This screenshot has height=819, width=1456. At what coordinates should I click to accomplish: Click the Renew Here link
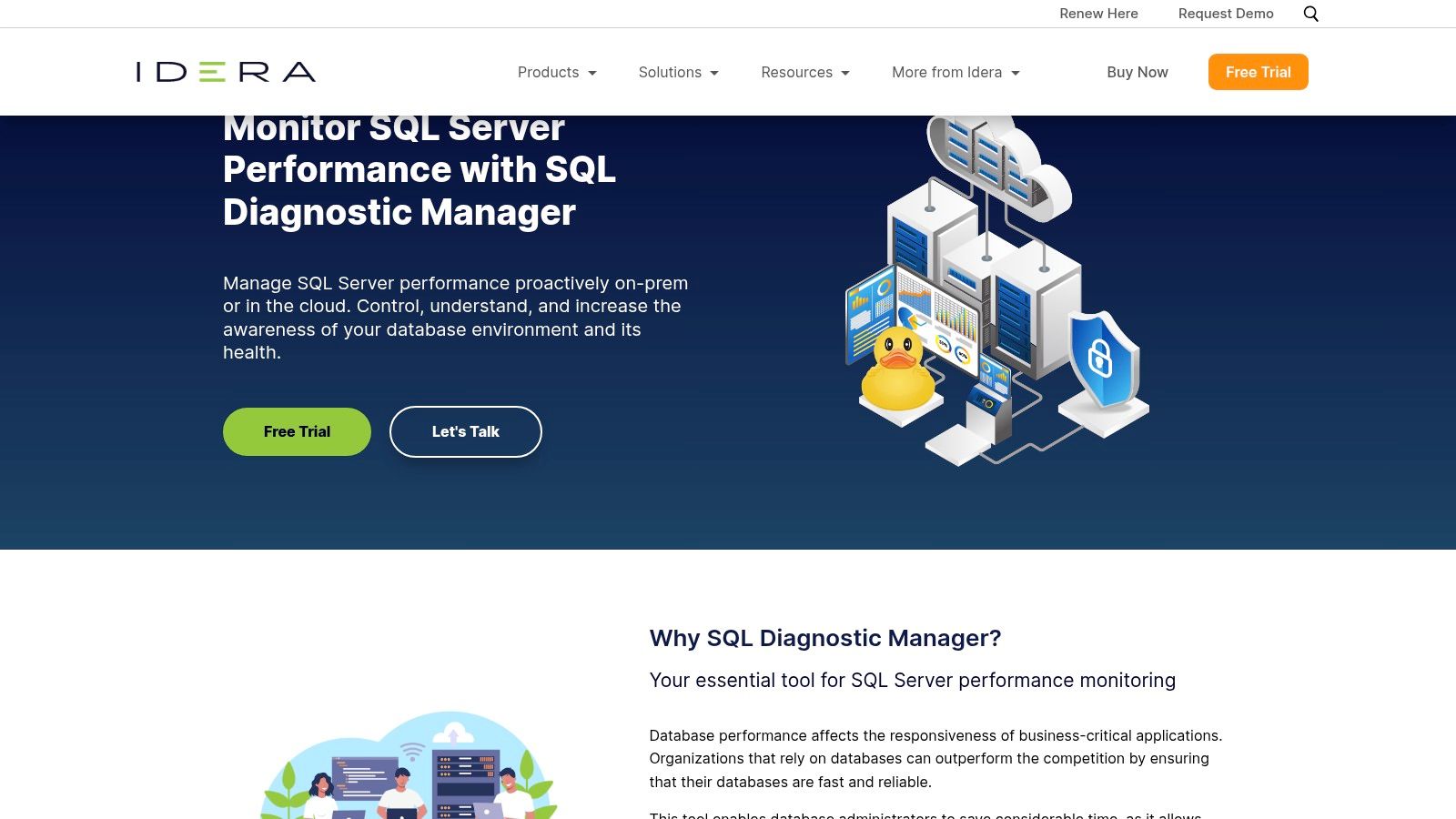pyautogui.click(x=1098, y=14)
